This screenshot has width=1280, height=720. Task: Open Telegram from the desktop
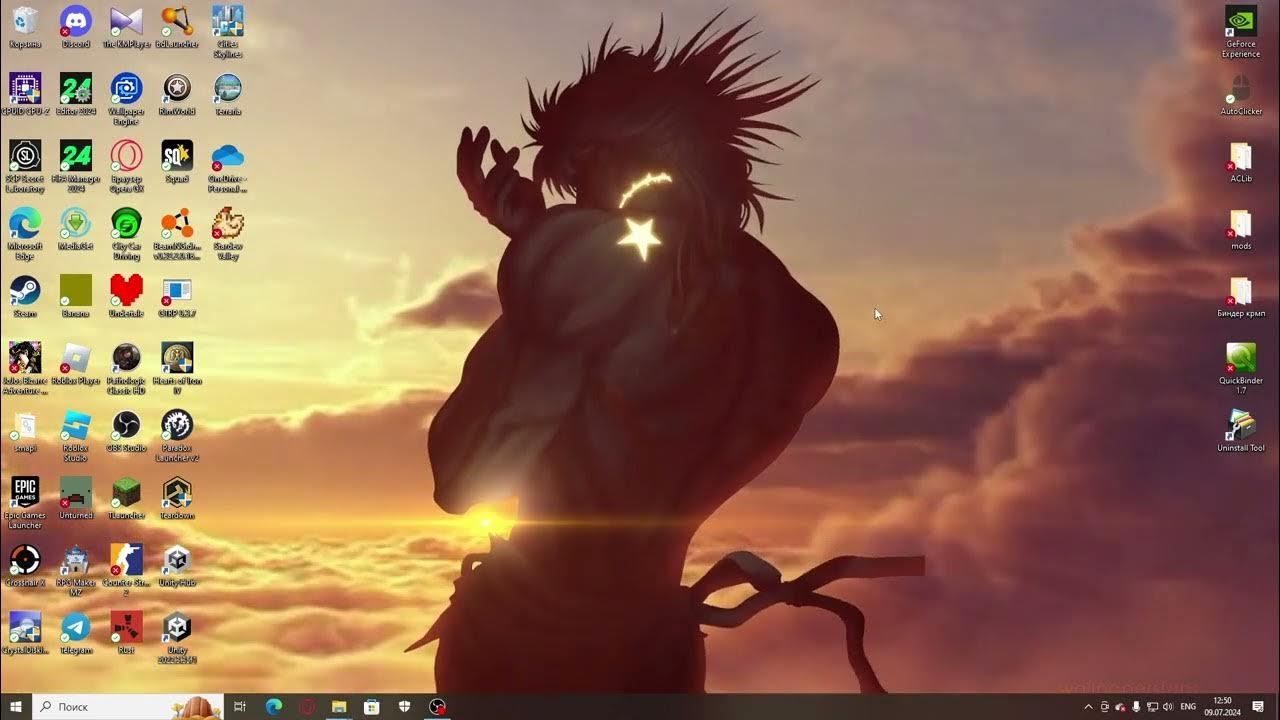pyautogui.click(x=76, y=632)
